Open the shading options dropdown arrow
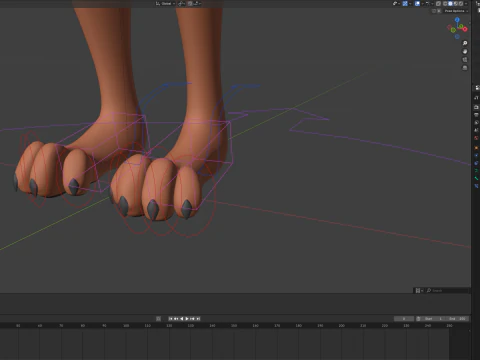The height and width of the screenshot is (360, 480). 466,4
